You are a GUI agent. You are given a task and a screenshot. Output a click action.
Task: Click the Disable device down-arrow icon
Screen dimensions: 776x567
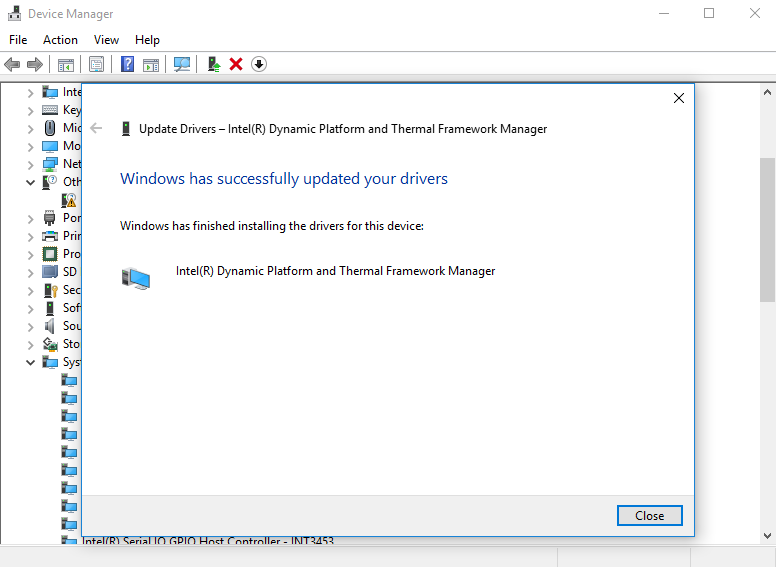click(x=259, y=64)
